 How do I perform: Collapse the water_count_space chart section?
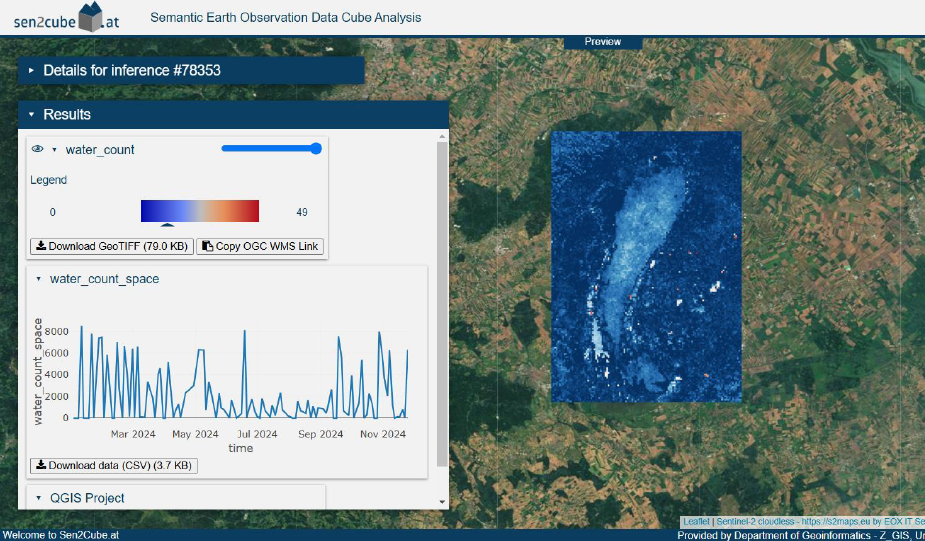coord(39,279)
